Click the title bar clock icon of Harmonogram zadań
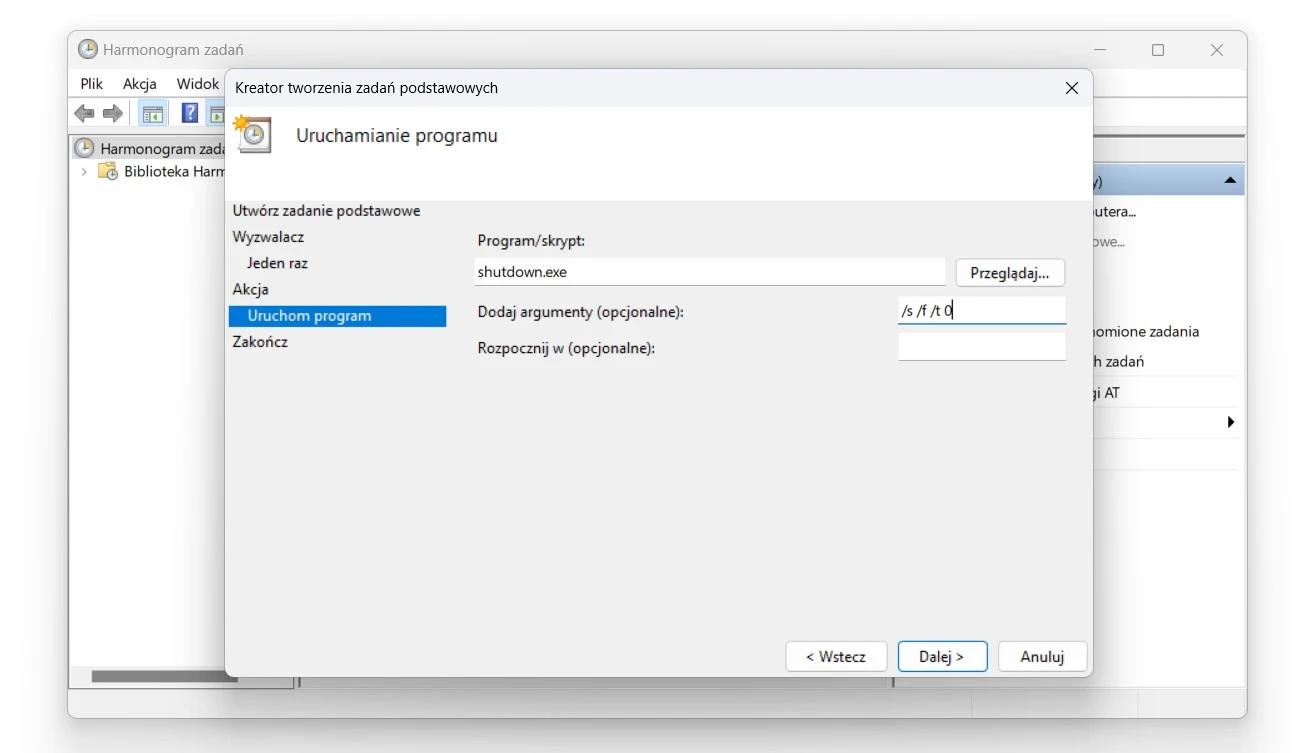Viewport: 1314px width, 753px height. [88, 49]
